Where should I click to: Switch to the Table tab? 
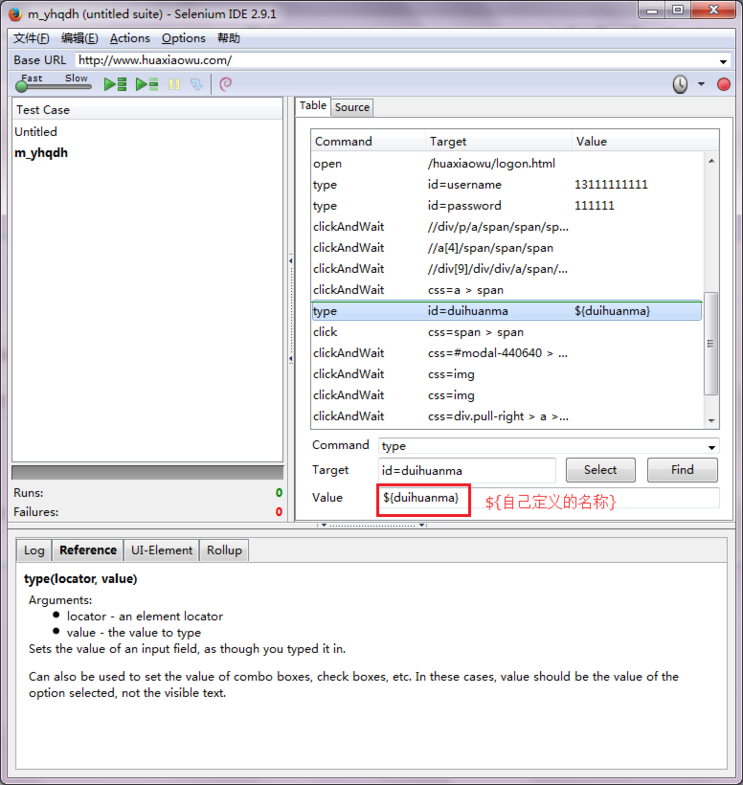coord(313,106)
